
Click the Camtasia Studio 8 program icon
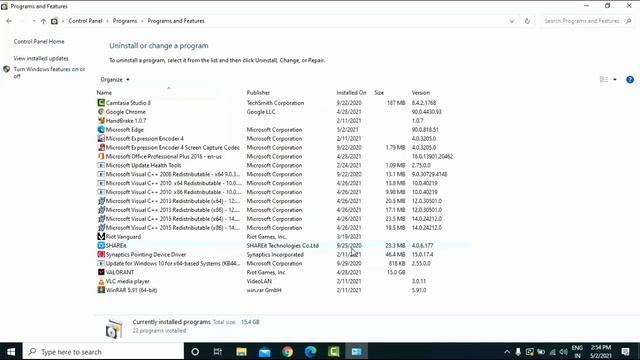point(101,102)
